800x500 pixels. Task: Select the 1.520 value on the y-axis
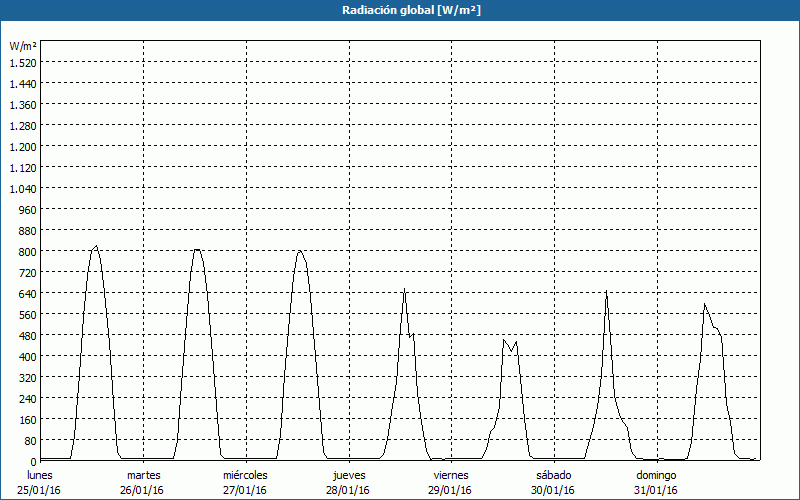(23, 62)
